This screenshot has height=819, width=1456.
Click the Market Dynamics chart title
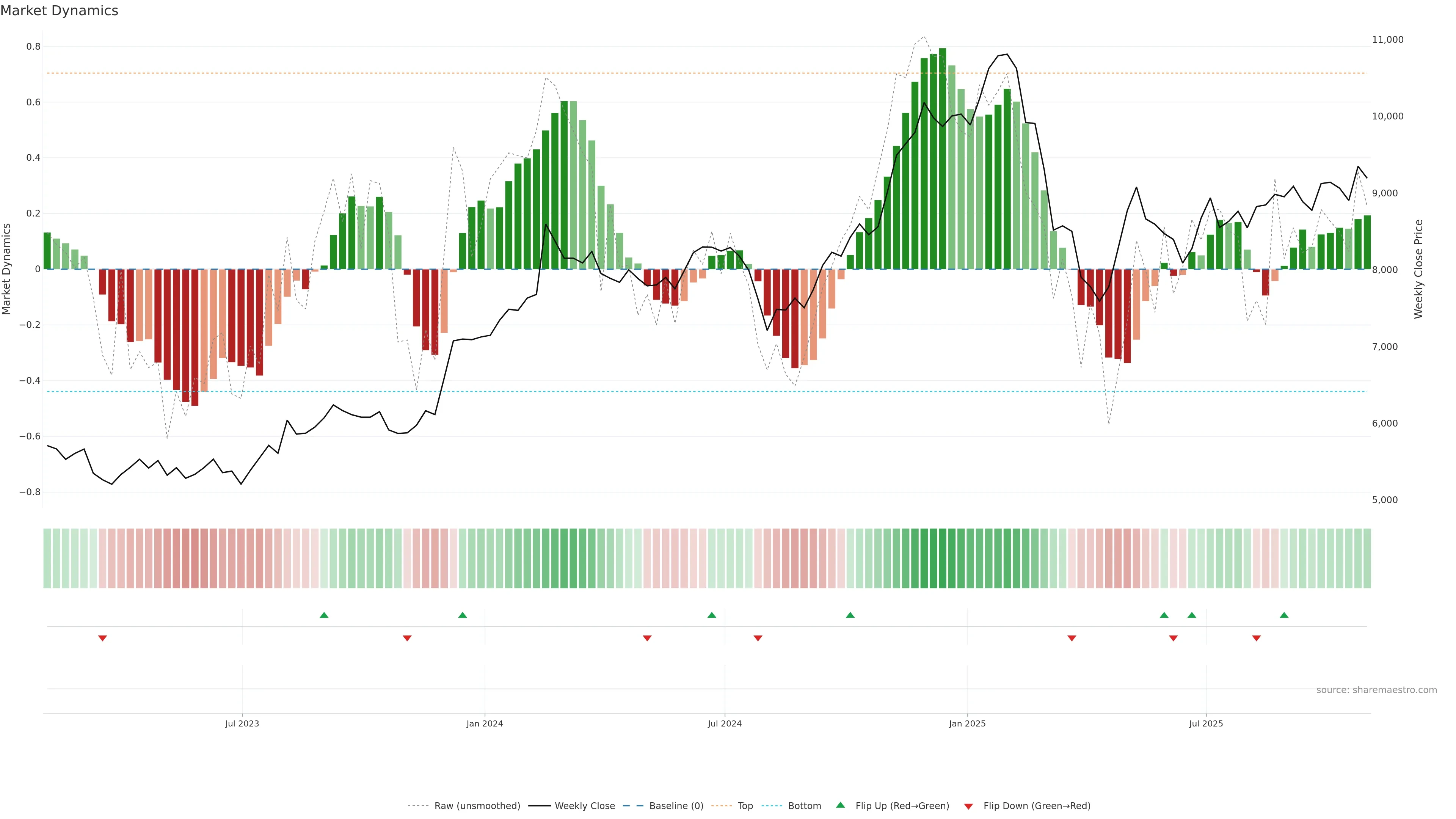[60, 11]
